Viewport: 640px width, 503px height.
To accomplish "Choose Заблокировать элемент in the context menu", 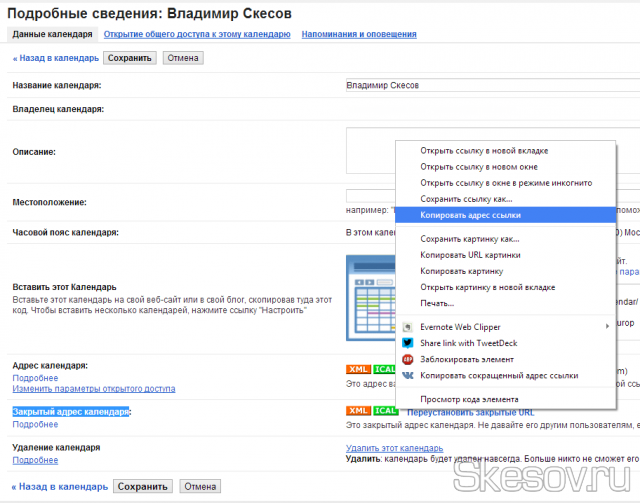I will (466, 359).
